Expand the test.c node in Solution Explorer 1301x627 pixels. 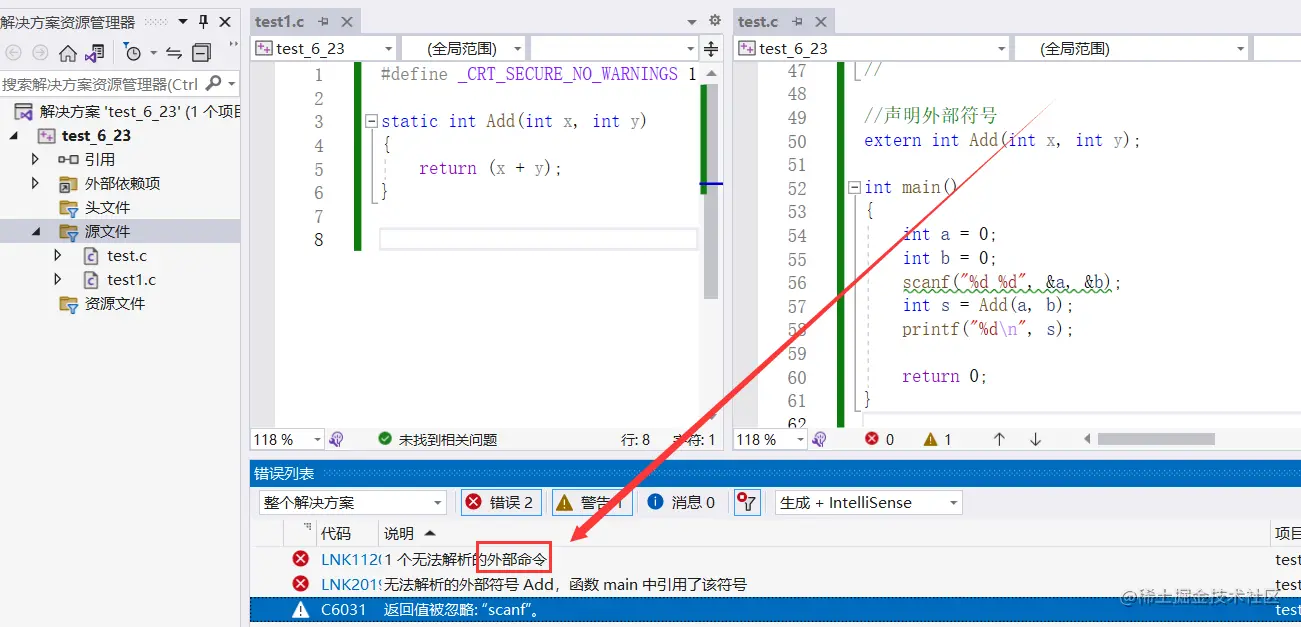[x=58, y=256]
